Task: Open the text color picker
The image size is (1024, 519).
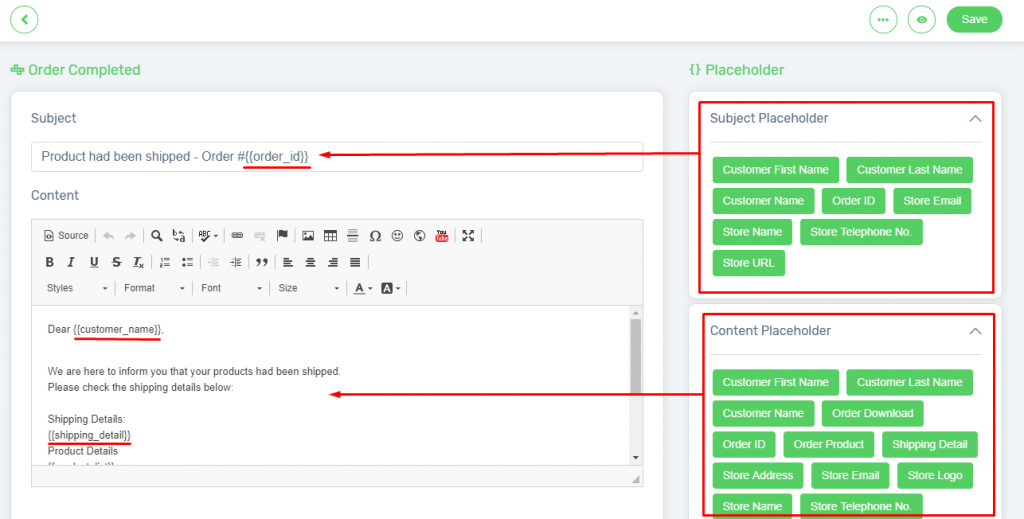Action: [x=363, y=288]
